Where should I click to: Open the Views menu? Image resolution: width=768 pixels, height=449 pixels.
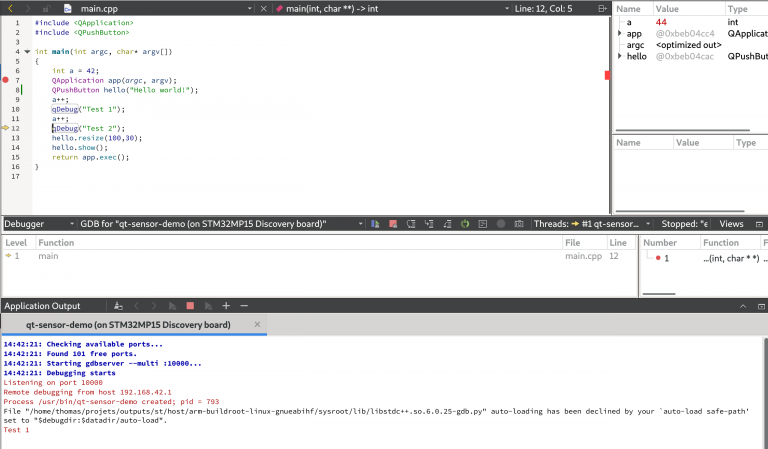(x=731, y=224)
